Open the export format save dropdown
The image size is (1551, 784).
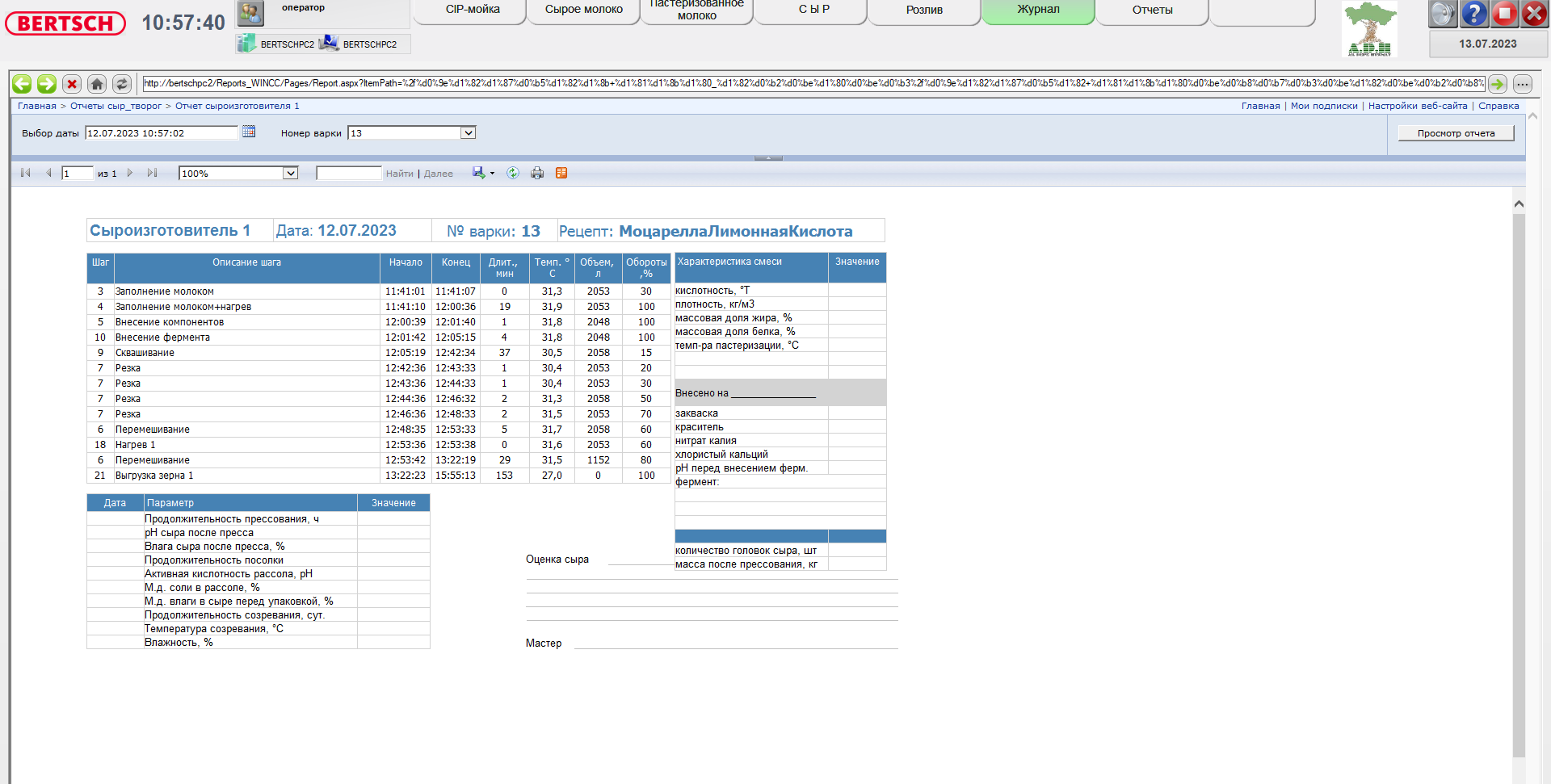pos(492,174)
